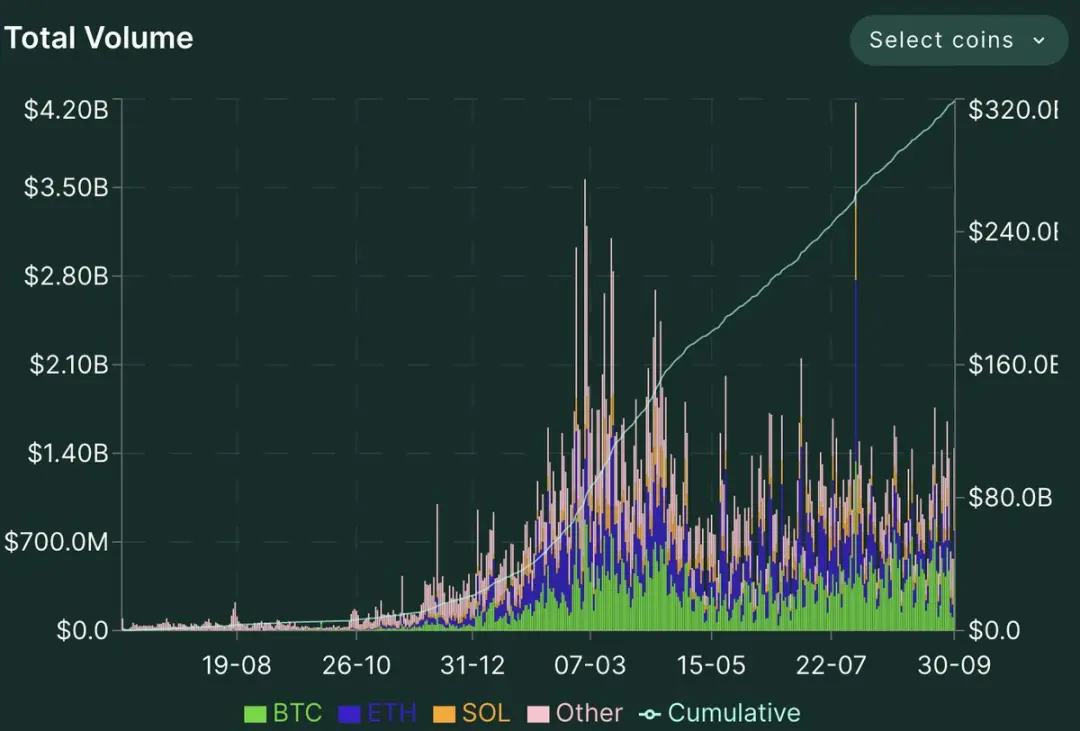
Task: Toggle the BTC green legend swatch
Action: (256, 713)
